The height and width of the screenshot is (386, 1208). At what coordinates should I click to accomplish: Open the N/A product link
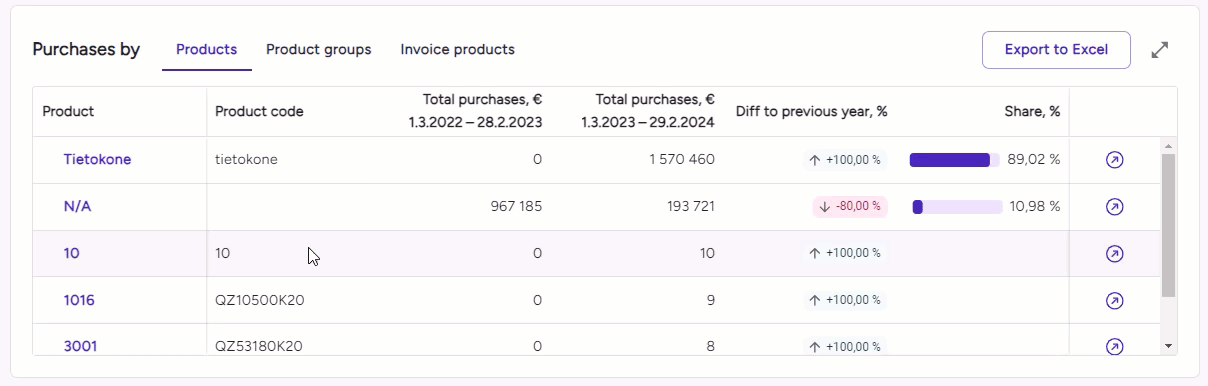pos(77,206)
